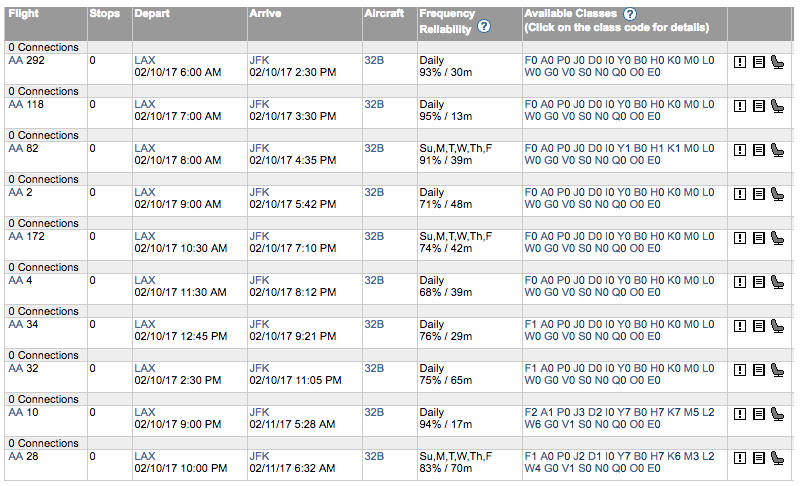Select the F2 class code for AA 10
Image resolution: width=802 pixels, height=486 pixels.
tap(531, 412)
